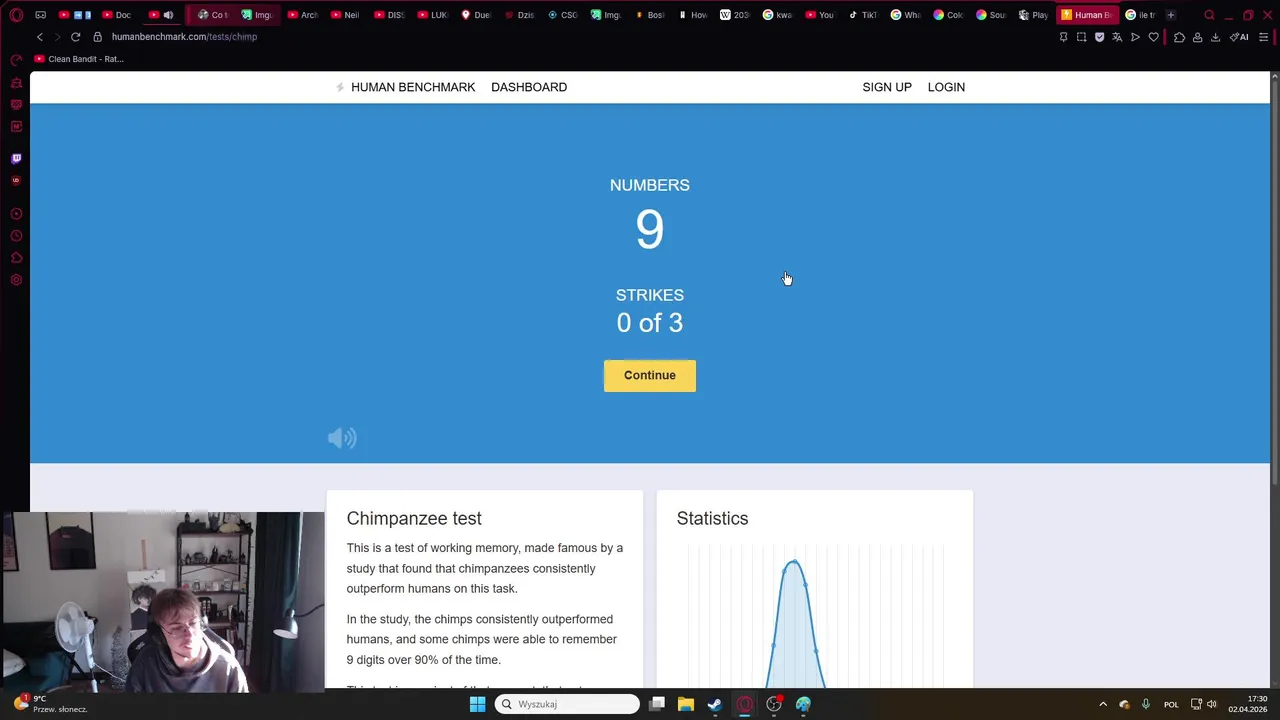Go back with the browser back arrow
Image resolution: width=1280 pixels, height=720 pixels.
(40, 37)
